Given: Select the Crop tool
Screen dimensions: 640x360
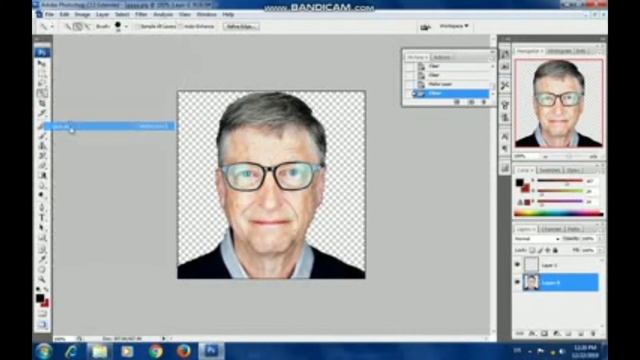Looking at the screenshot, I should (x=42, y=103).
